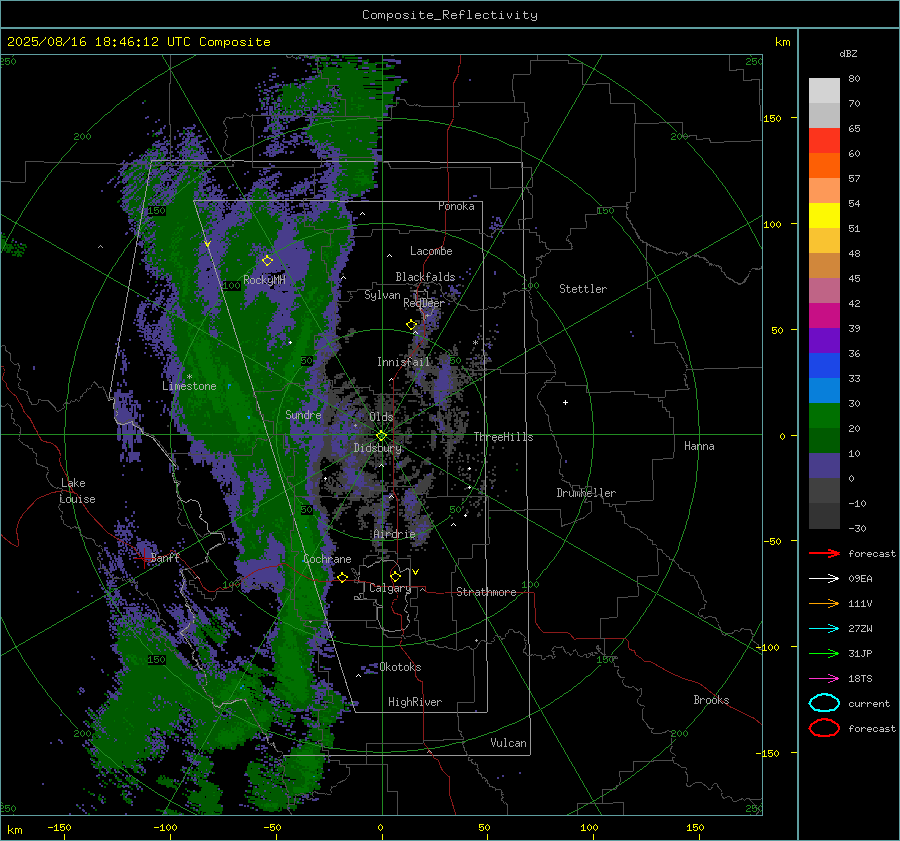Click the 'Limestone' map label

coord(189,386)
